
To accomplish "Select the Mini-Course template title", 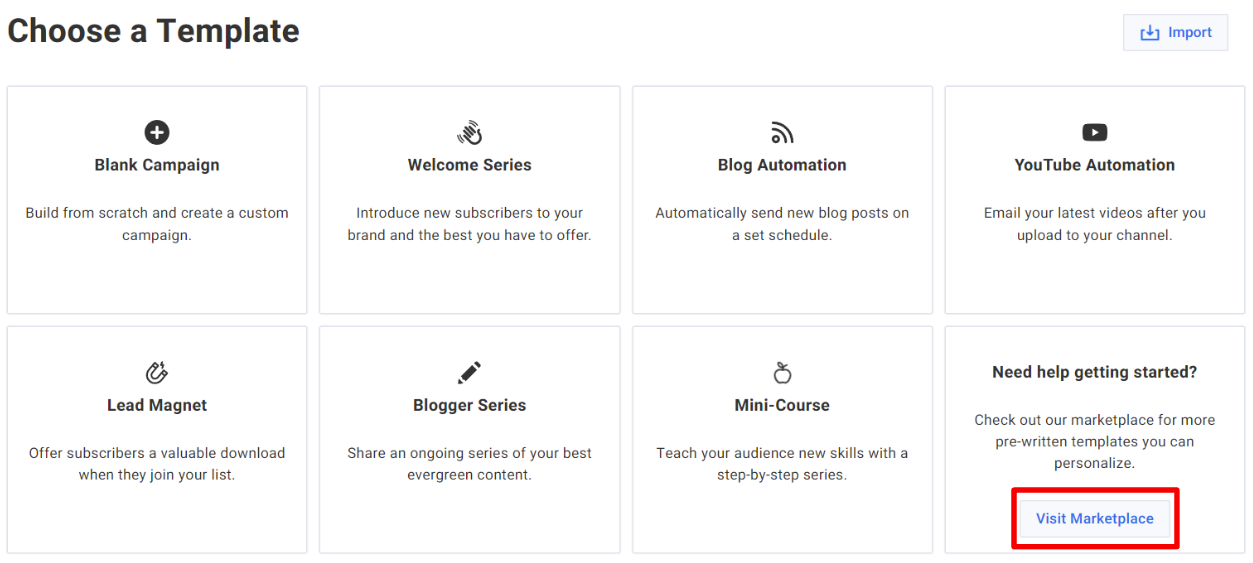I will (782, 405).
